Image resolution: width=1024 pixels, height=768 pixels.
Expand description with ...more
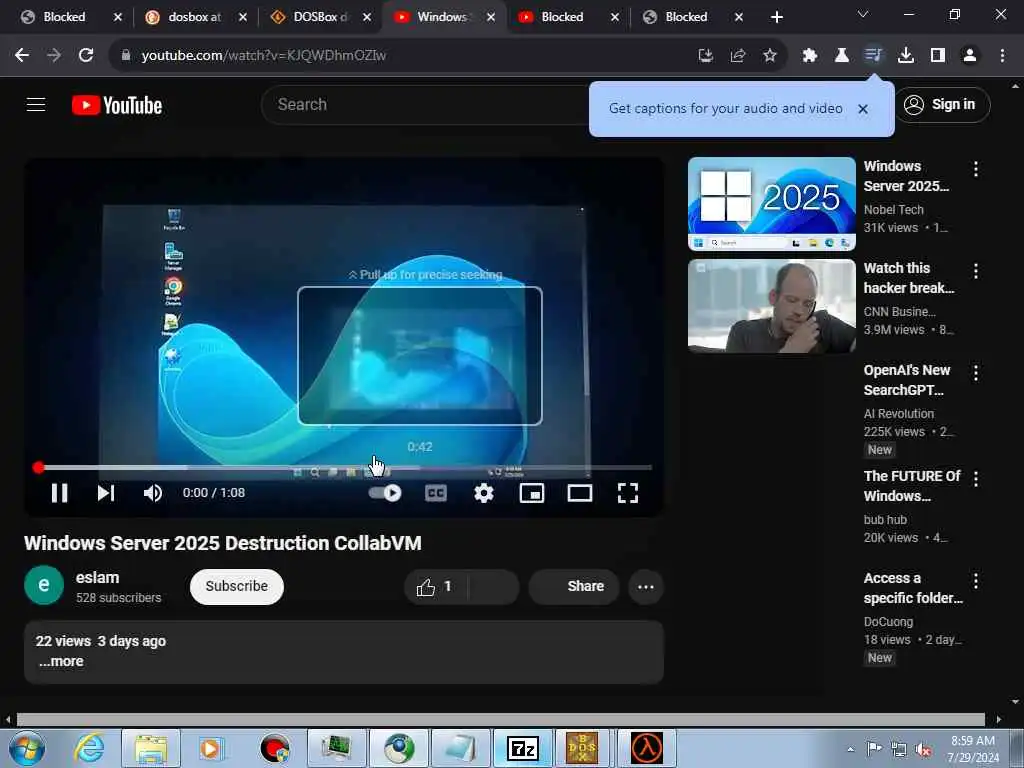click(61, 662)
